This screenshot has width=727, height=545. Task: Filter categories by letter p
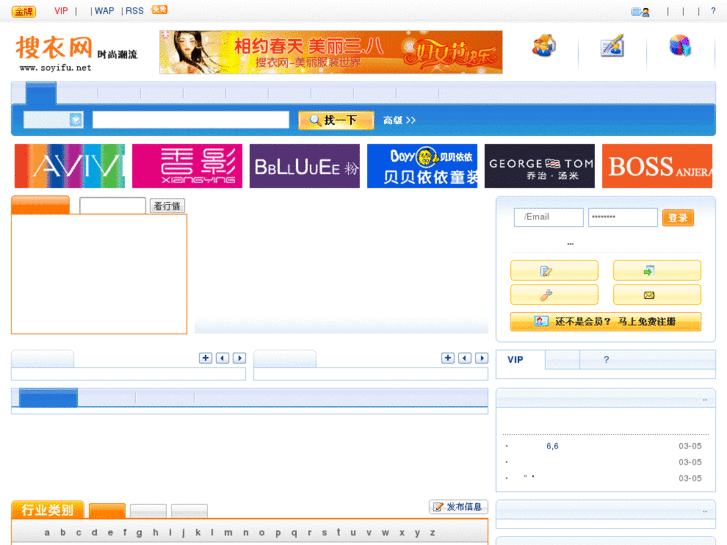tap(278, 532)
